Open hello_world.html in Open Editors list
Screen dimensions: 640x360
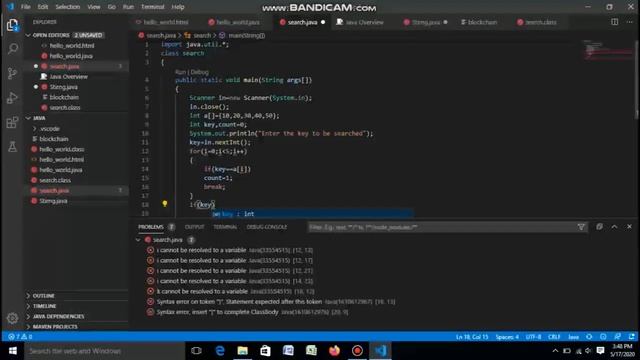click(x=72, y=46)
